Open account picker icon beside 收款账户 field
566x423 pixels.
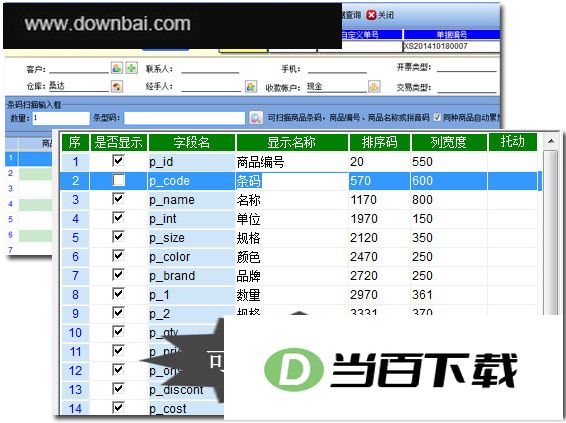point(374,86)
